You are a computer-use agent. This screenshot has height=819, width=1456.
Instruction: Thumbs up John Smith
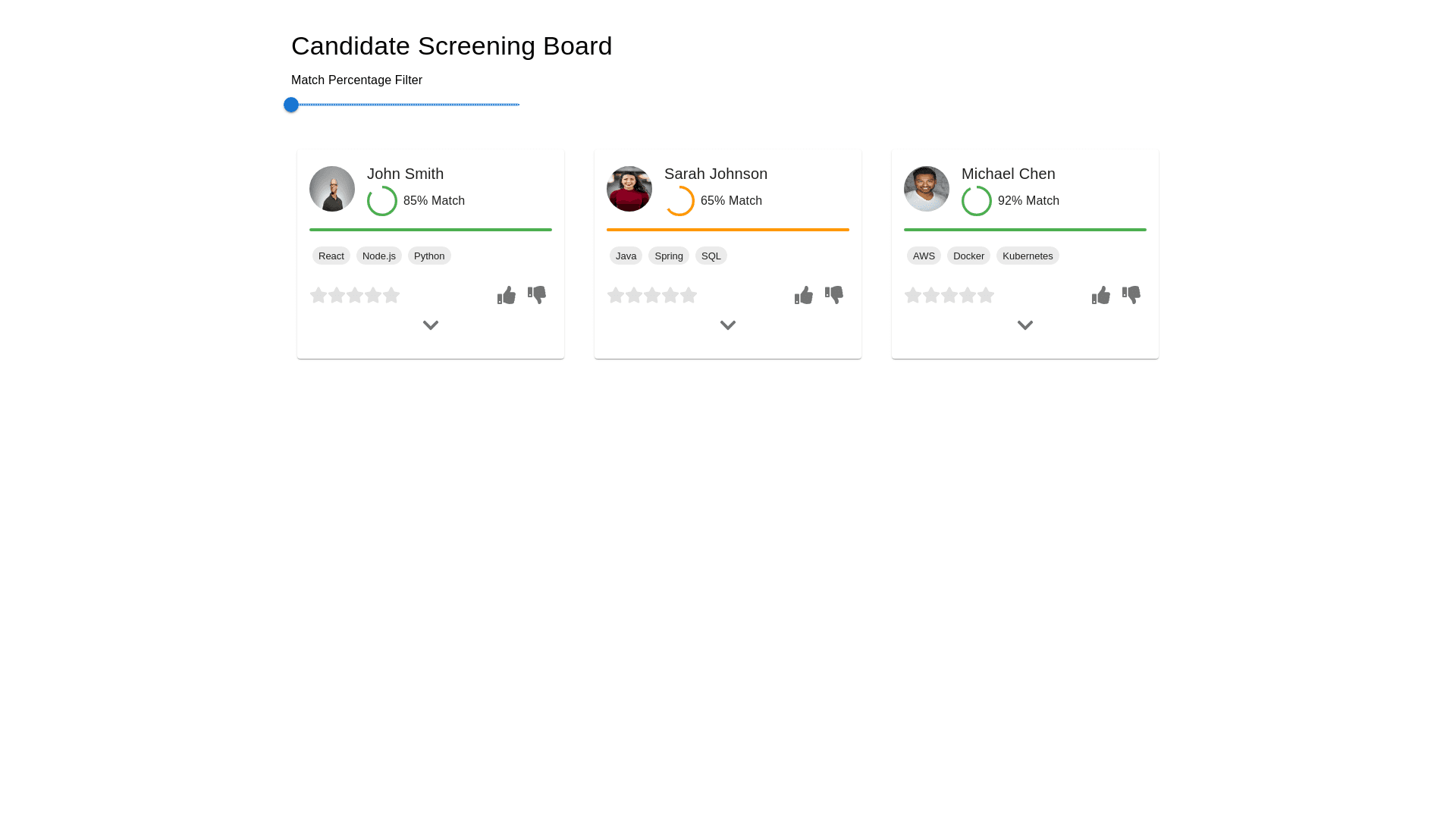click(x=507, y=295)
